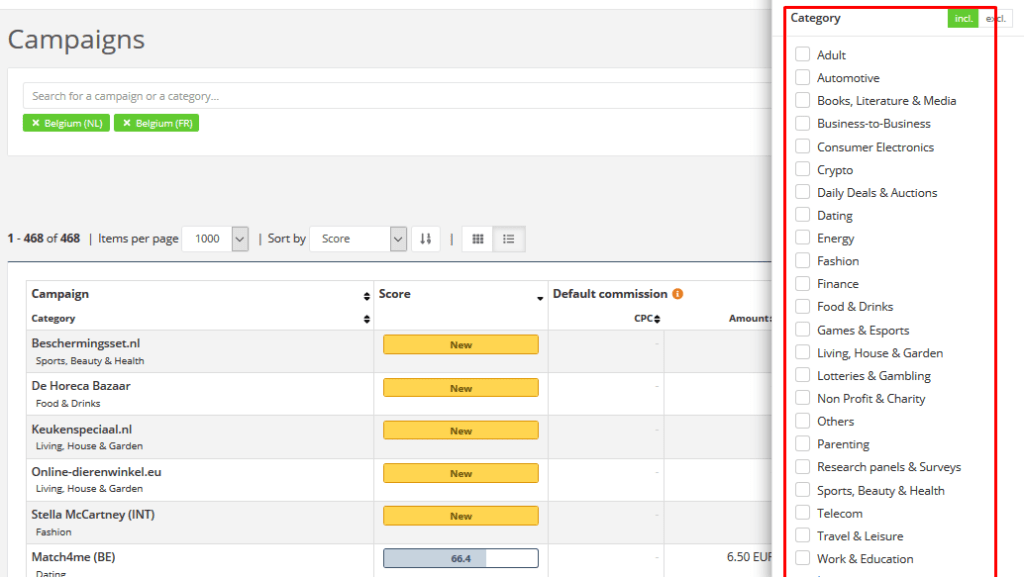The height and width of the screenshot is (577, 1024).
Task: Enable the Telecom category filter
Action: pyautogui.click(x=803, y=513)
